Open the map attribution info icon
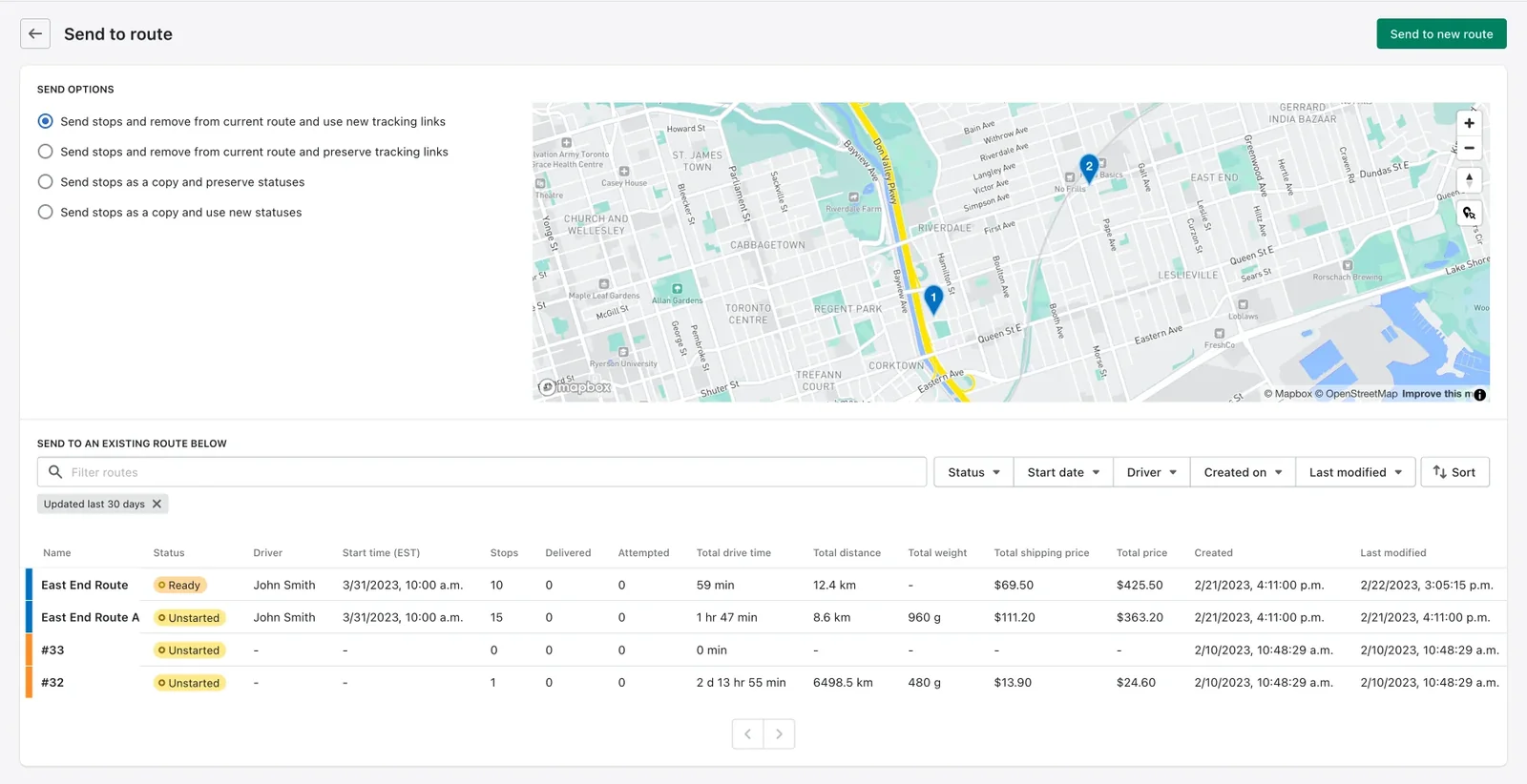Image resolution: width=1527 pixels, height=784 pixels. click(x=1479, y=394)
